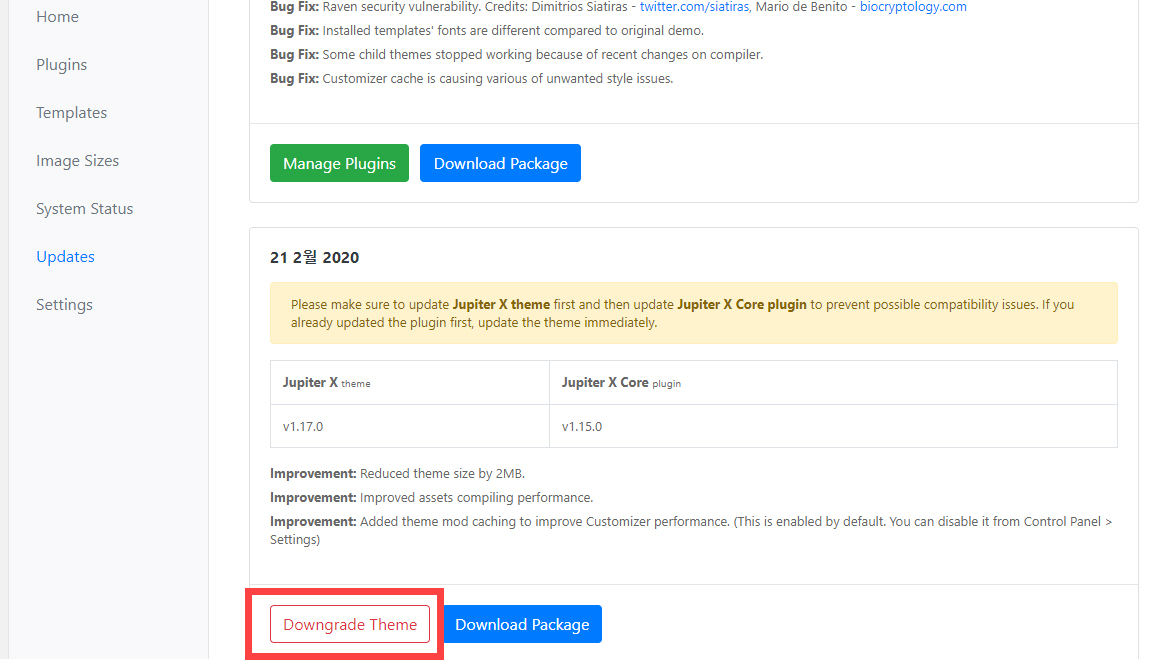Image resolution: width=1153 pixels, height=660 pixels.
Task: Select the v1.17.0 version cell
Action: 410,426
